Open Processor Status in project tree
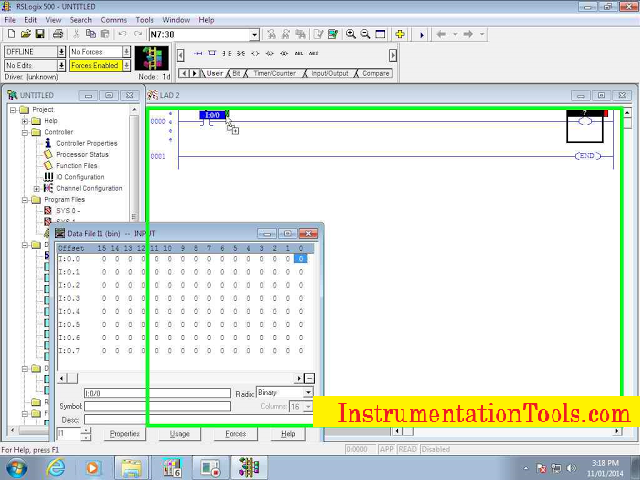The width and height of the screenshot is (640, 480). [82, 154]
